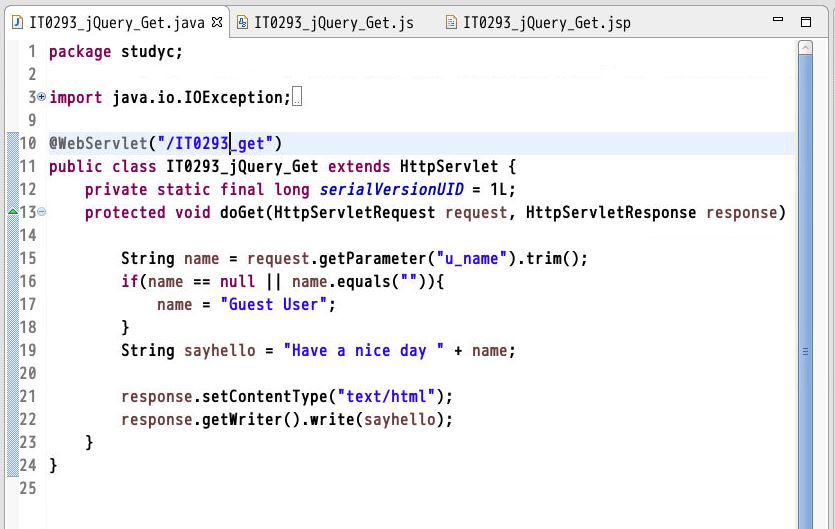The height and width of the screenshot is (529, 835).
Task: Click "HttpServlet" after extends
Action: click(449, 167)
